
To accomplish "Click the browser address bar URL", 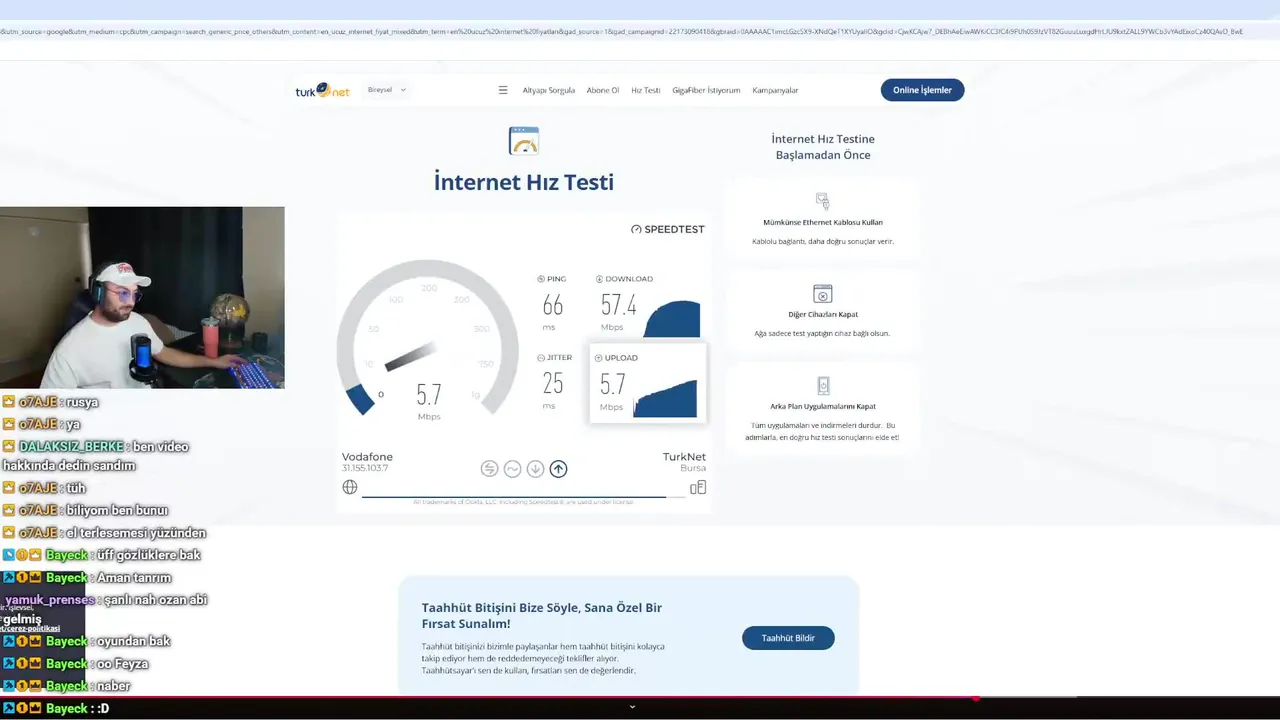I will click(620, 32).
